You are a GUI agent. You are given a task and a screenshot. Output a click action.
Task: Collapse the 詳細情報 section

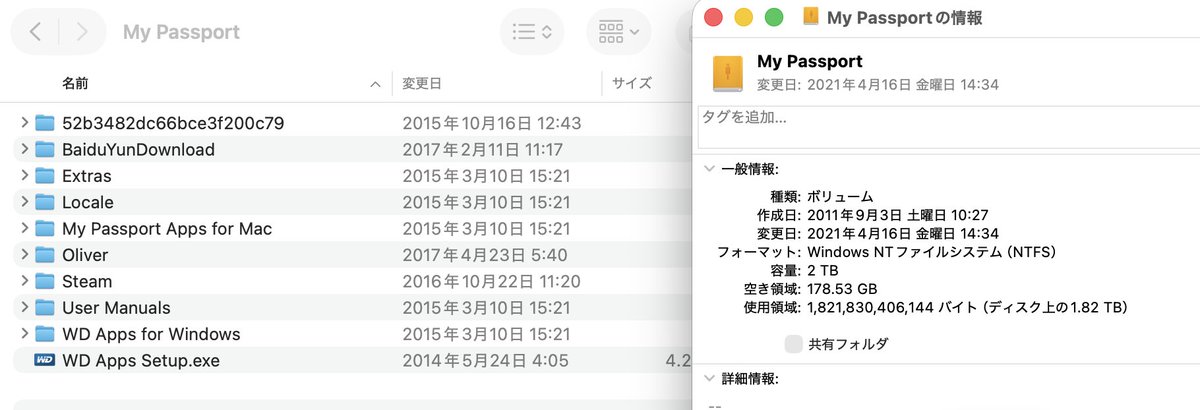[x=709, y=379]
